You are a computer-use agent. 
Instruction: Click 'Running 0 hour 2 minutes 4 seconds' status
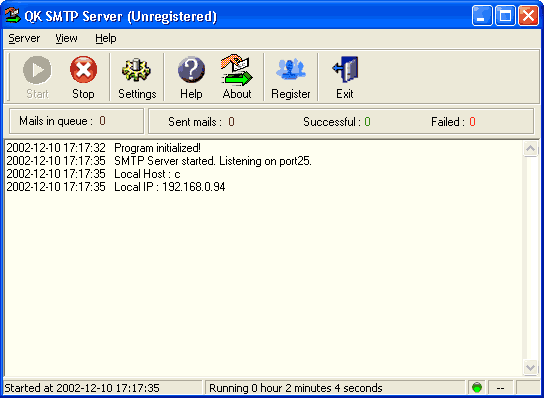click(296, 388)
